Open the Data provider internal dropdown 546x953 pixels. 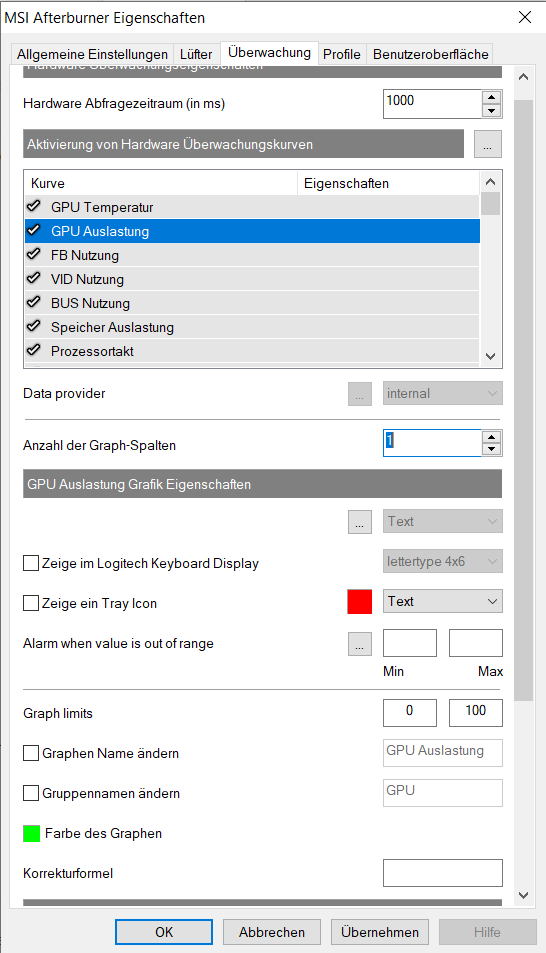click(443, 394)
